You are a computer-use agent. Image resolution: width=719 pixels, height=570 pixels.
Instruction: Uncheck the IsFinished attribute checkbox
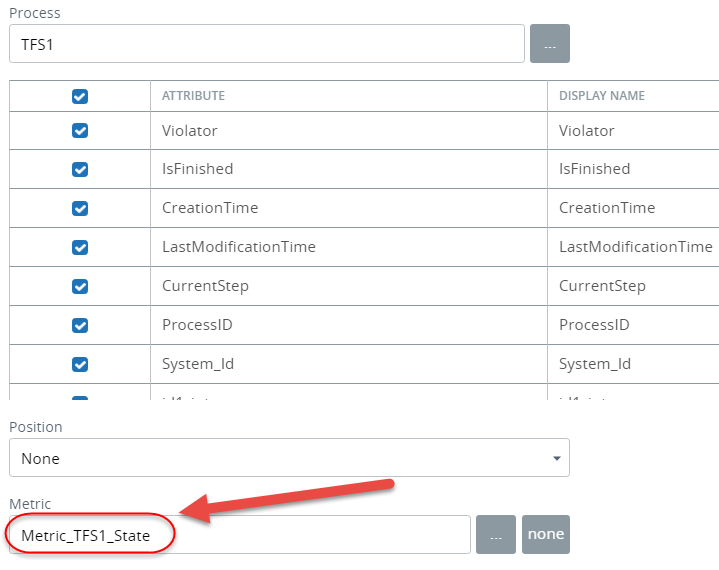(x=80, y=169)
